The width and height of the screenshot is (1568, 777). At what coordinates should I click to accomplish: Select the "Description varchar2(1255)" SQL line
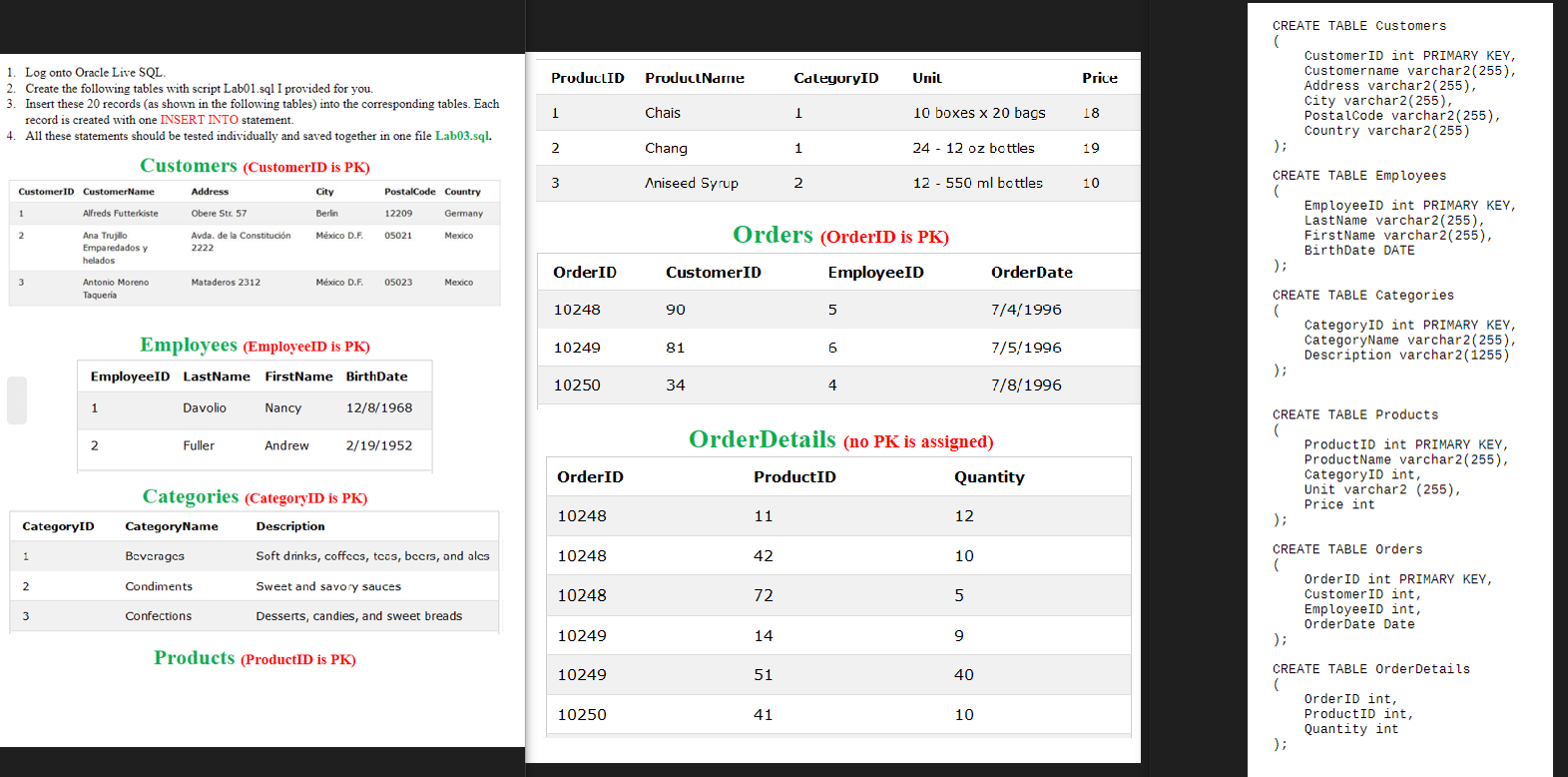coord(1406,356)
